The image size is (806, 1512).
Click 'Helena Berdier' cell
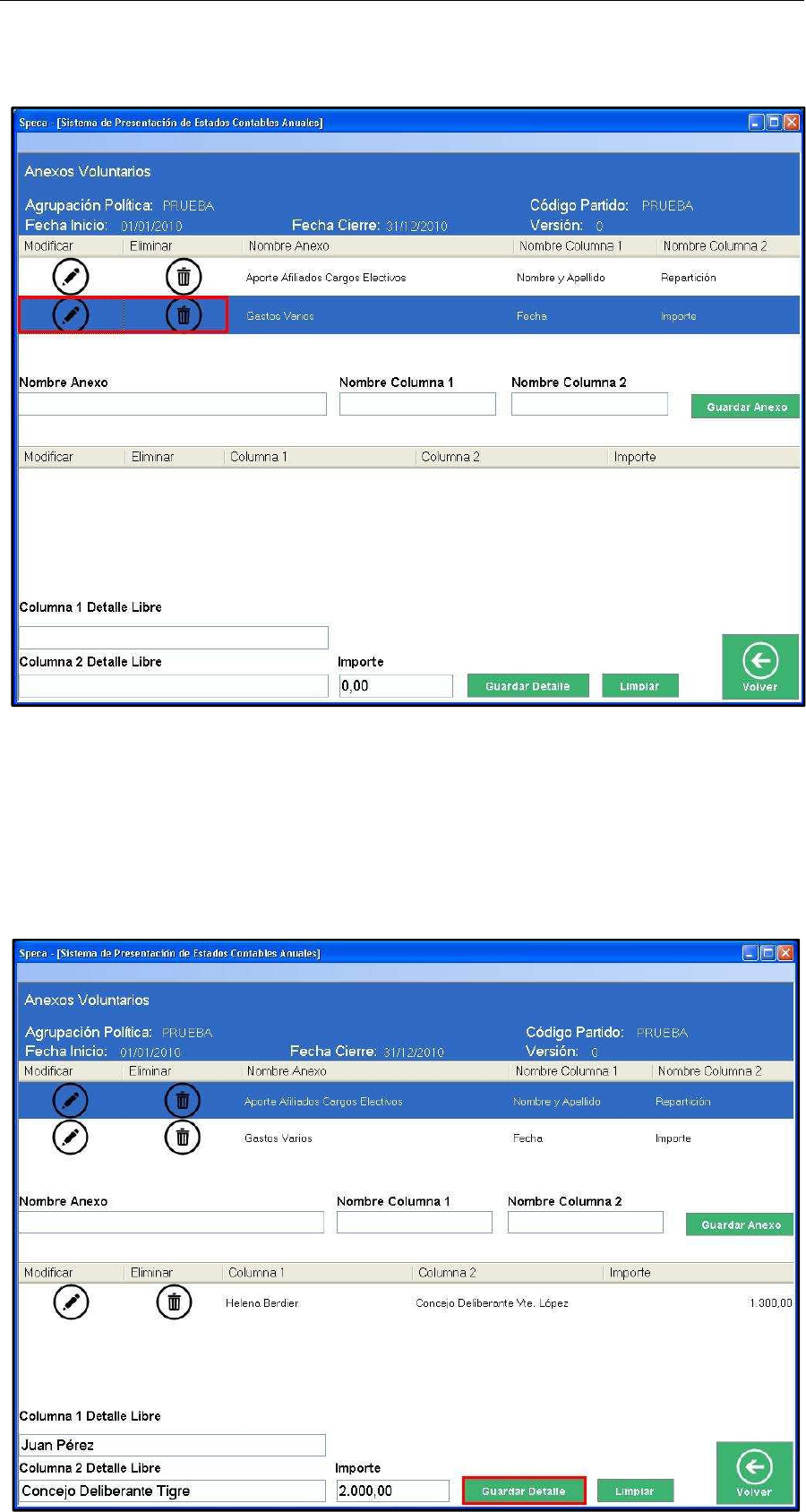pyautogui.click(x=262, y=1303)
